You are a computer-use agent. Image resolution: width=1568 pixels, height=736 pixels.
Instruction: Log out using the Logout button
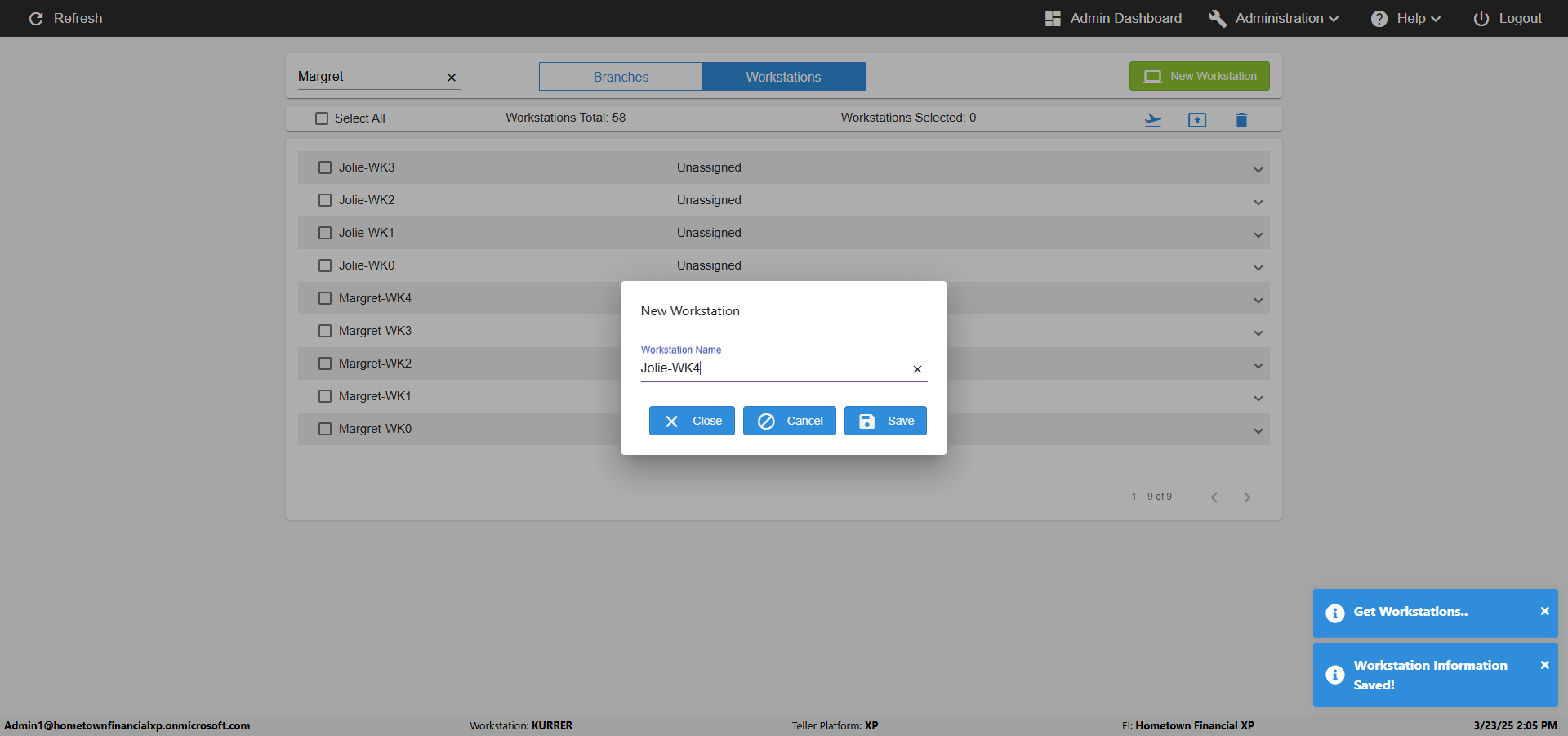coord(1508,18)
